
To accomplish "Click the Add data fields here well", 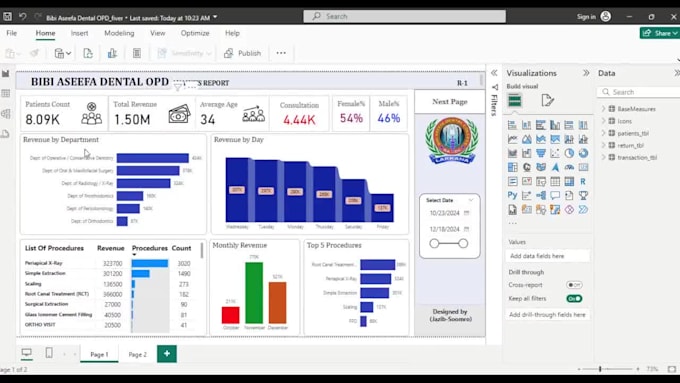I will 547,256.
